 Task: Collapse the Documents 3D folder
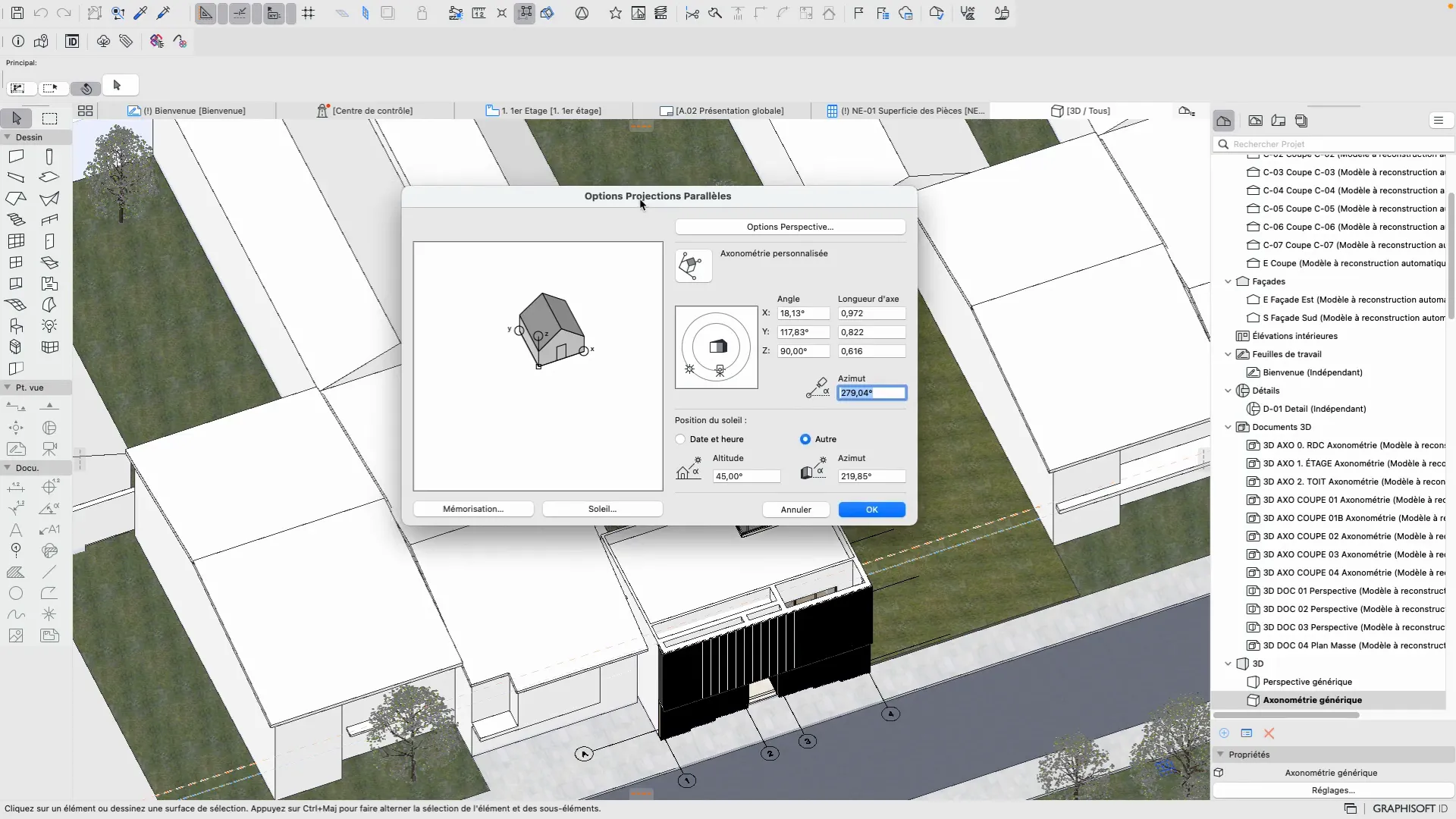(x=1228, y=427)
